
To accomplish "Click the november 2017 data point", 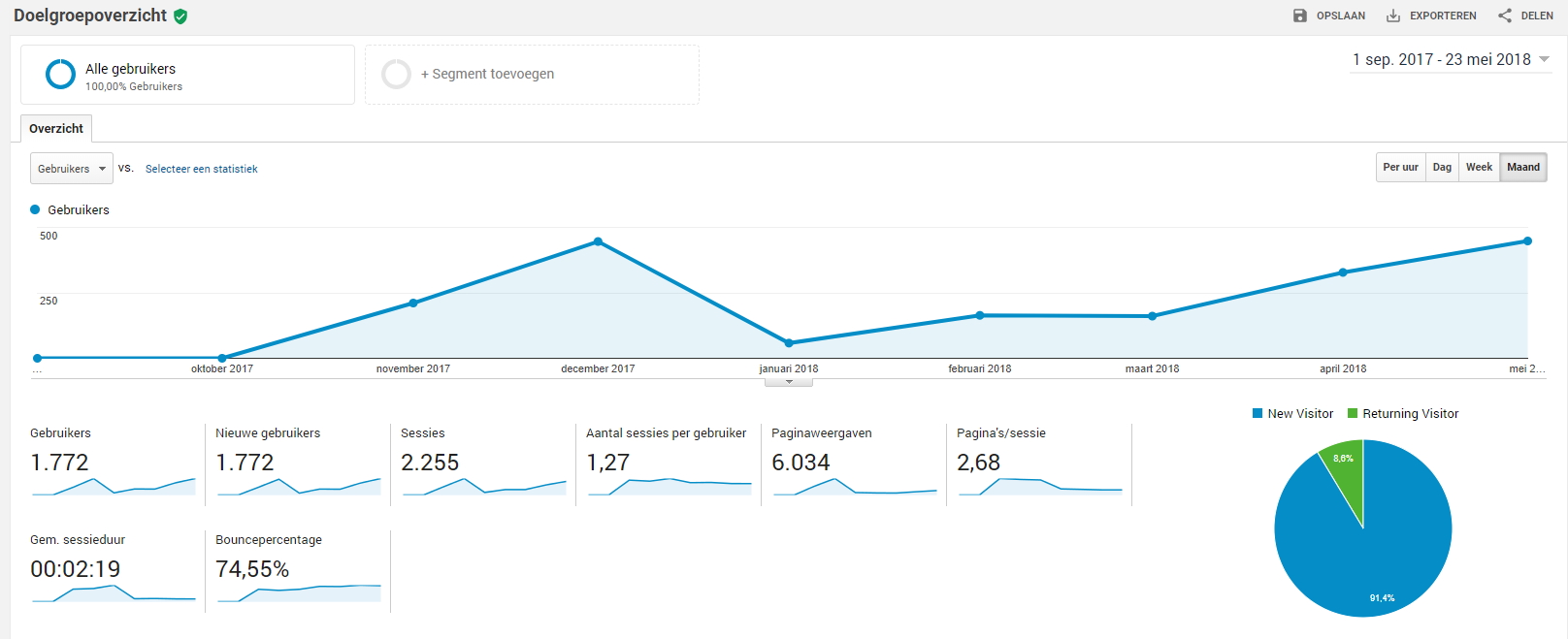I will (413, 303).
